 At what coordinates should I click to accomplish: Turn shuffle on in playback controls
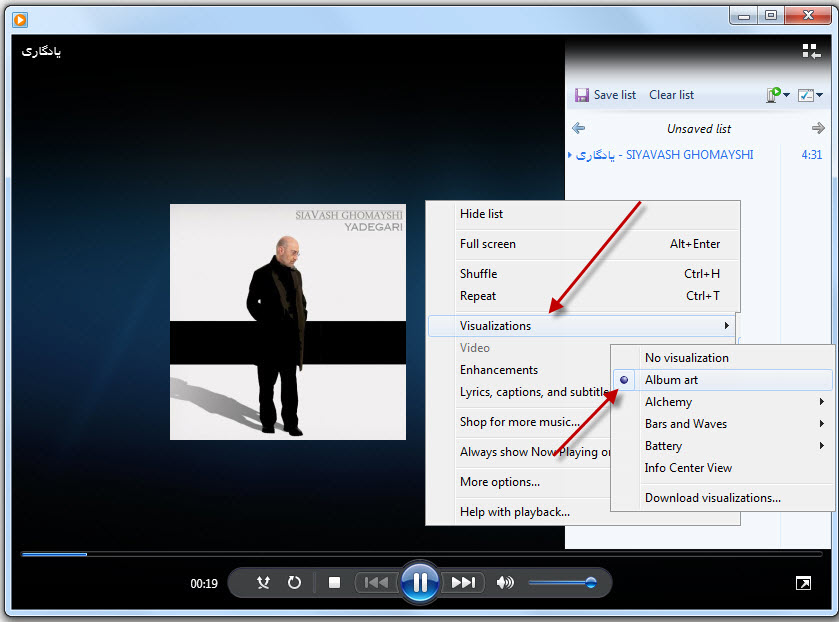click(x=263, y=582)
